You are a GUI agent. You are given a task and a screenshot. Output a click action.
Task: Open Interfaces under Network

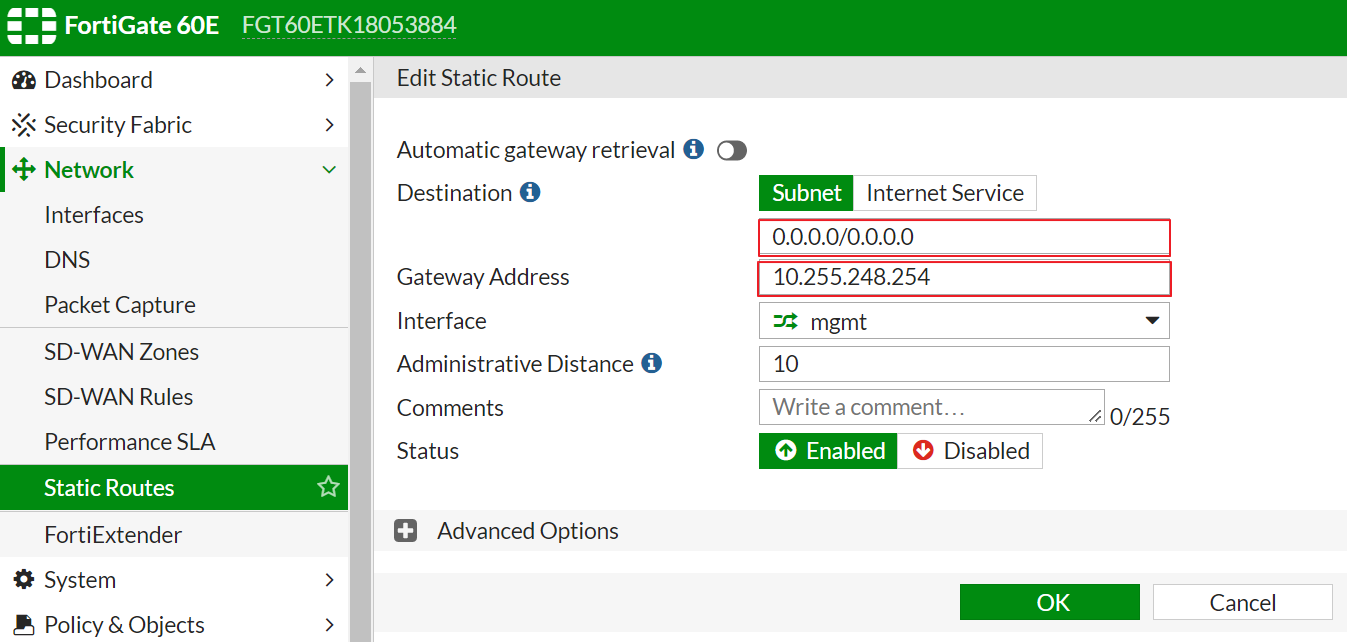(94, 215)
